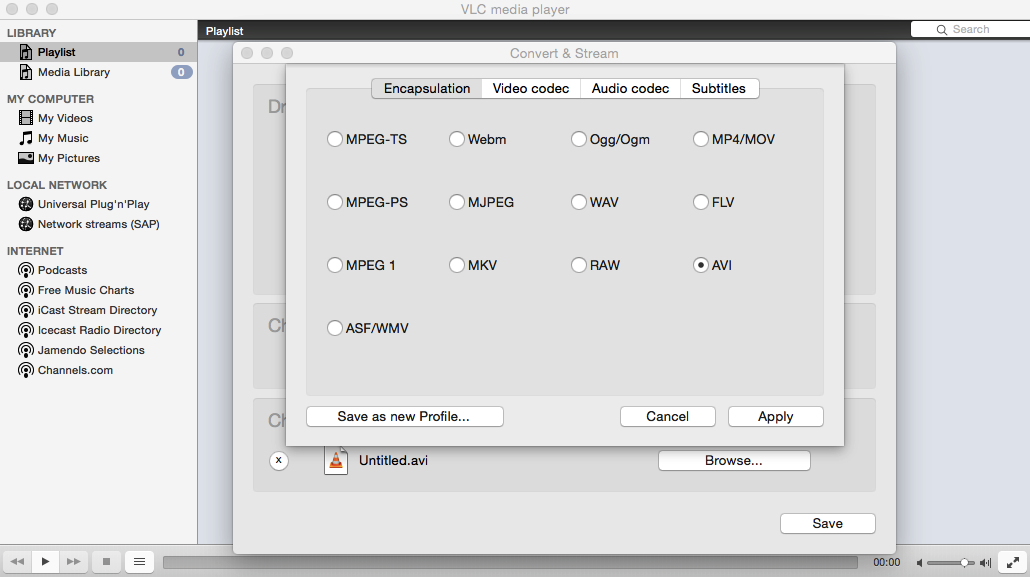Select MPEG-PS encapsulation
This screenshot has height=577, width=1030.
tap(367, 202)
